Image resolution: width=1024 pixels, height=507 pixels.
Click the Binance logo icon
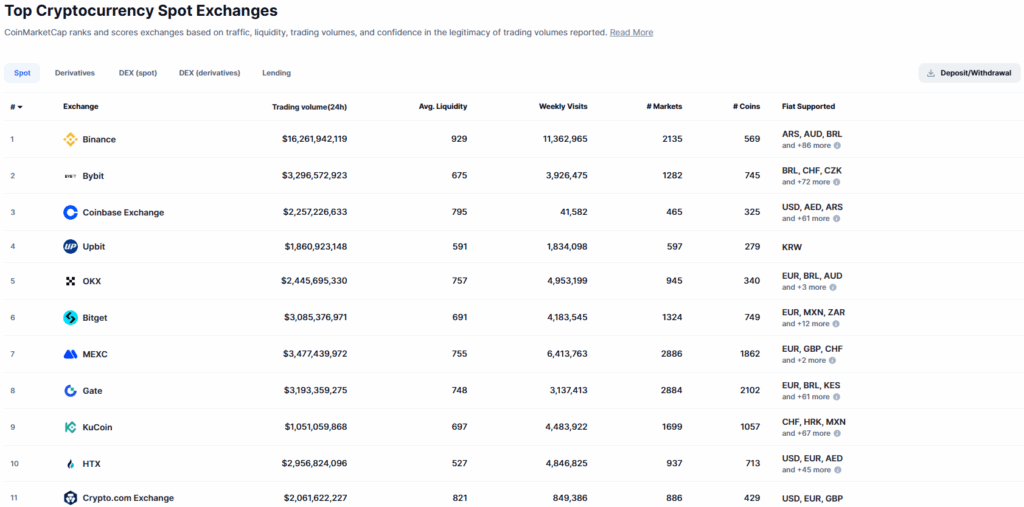click(70, 139)
